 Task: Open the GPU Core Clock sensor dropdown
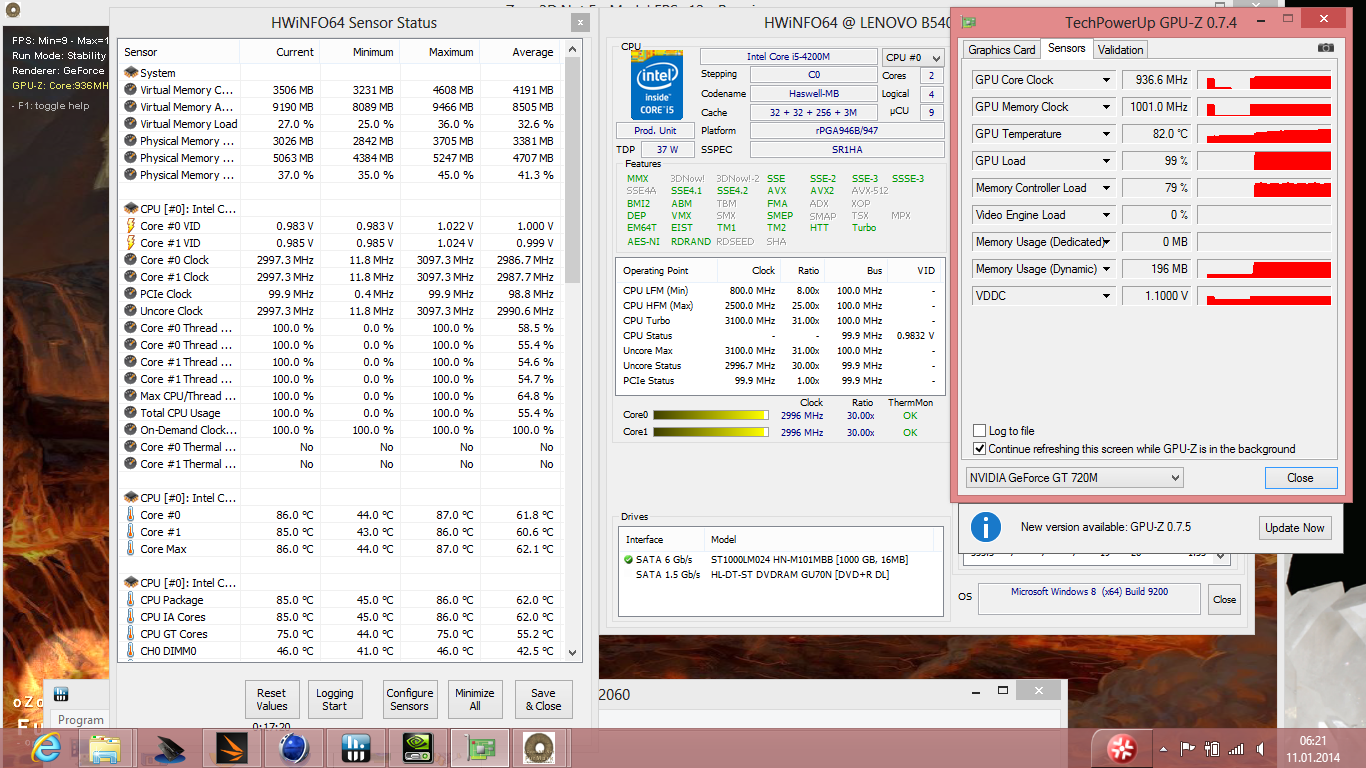[1106, 80]
